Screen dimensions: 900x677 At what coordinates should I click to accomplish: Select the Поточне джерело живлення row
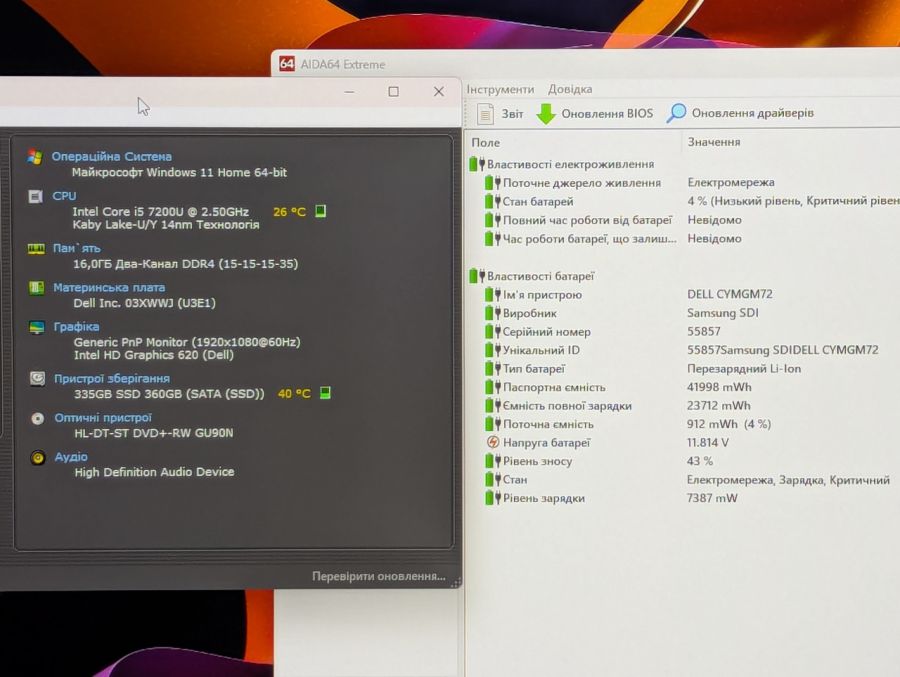click(683, 183)
